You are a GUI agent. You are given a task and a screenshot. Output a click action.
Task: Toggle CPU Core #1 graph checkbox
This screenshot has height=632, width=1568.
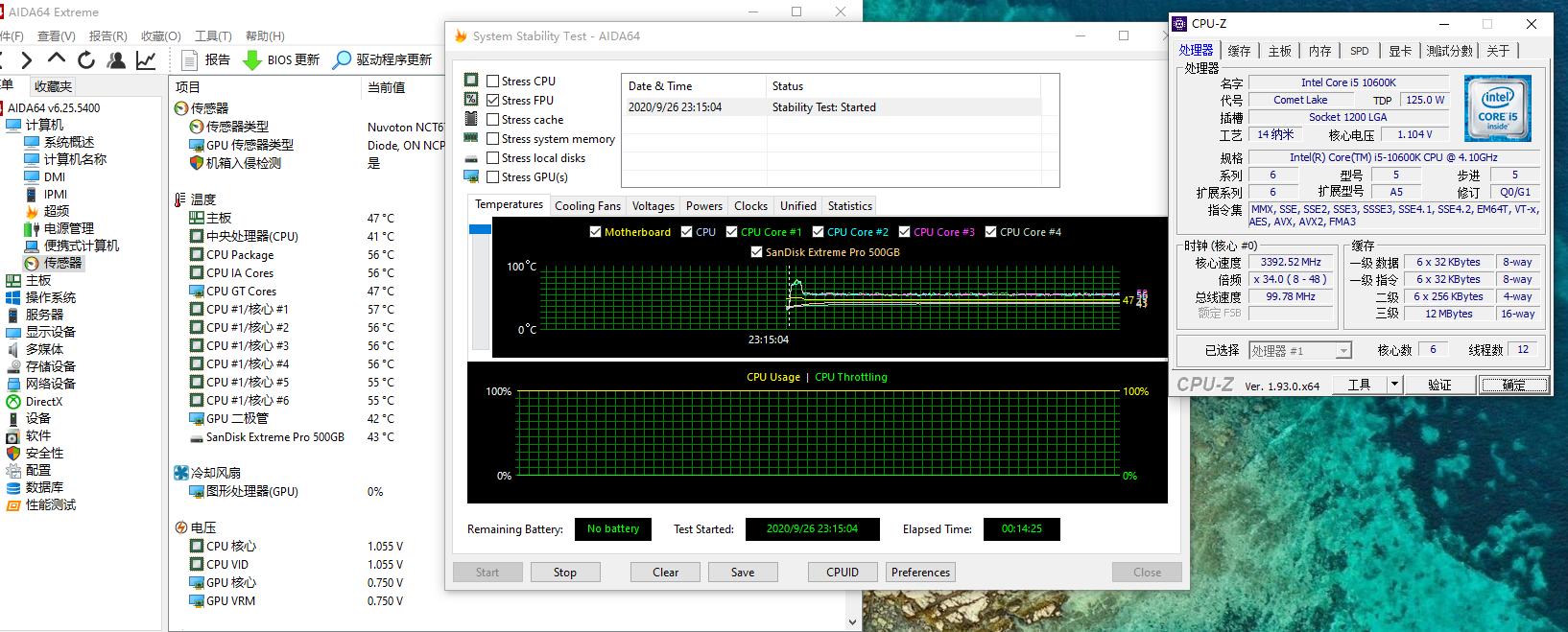(732, 232)
